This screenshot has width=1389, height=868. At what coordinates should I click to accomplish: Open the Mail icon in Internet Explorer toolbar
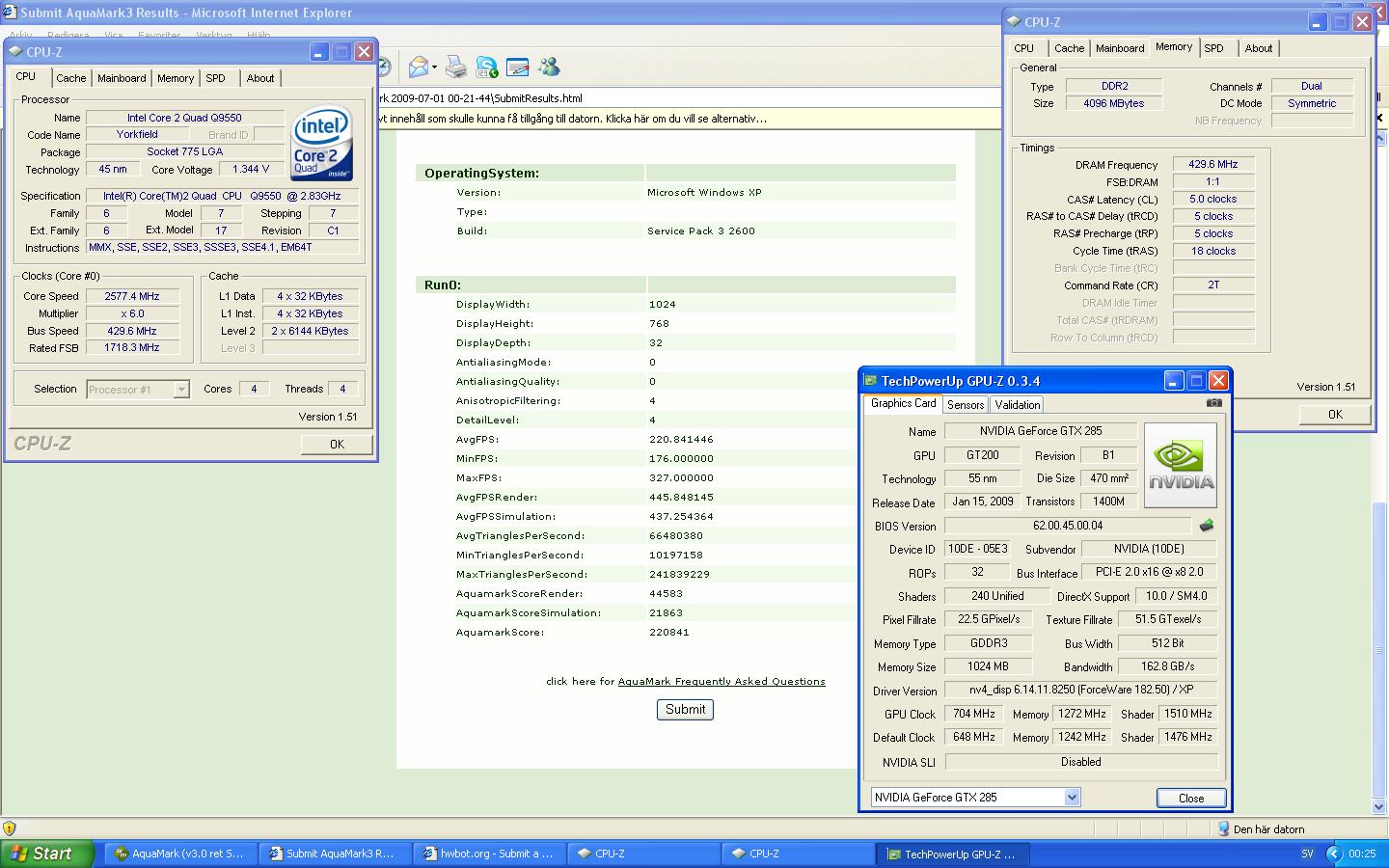pyautogui.click(x=418, y=67)
